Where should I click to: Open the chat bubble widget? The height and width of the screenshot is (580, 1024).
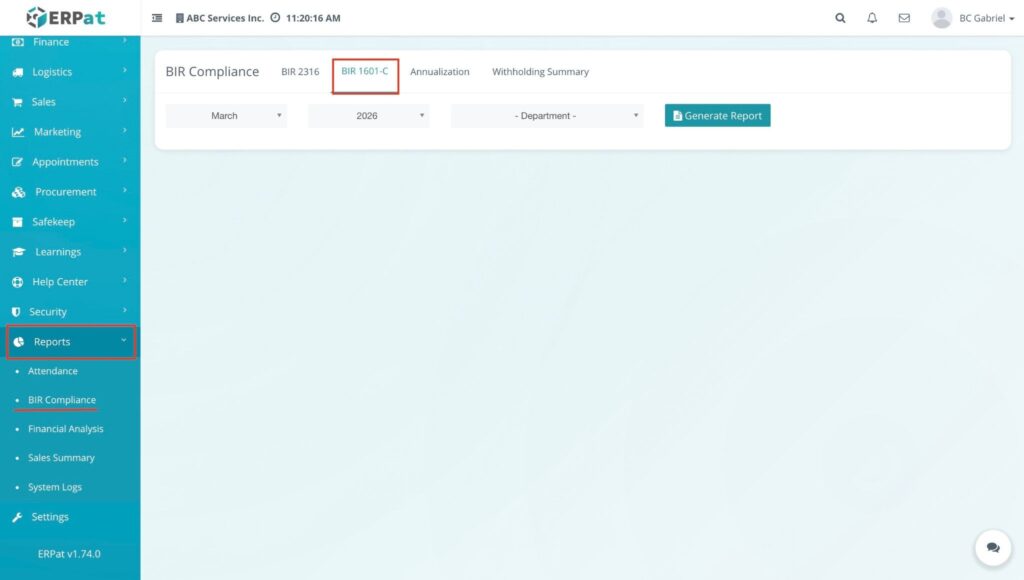(x=992, y=548)
